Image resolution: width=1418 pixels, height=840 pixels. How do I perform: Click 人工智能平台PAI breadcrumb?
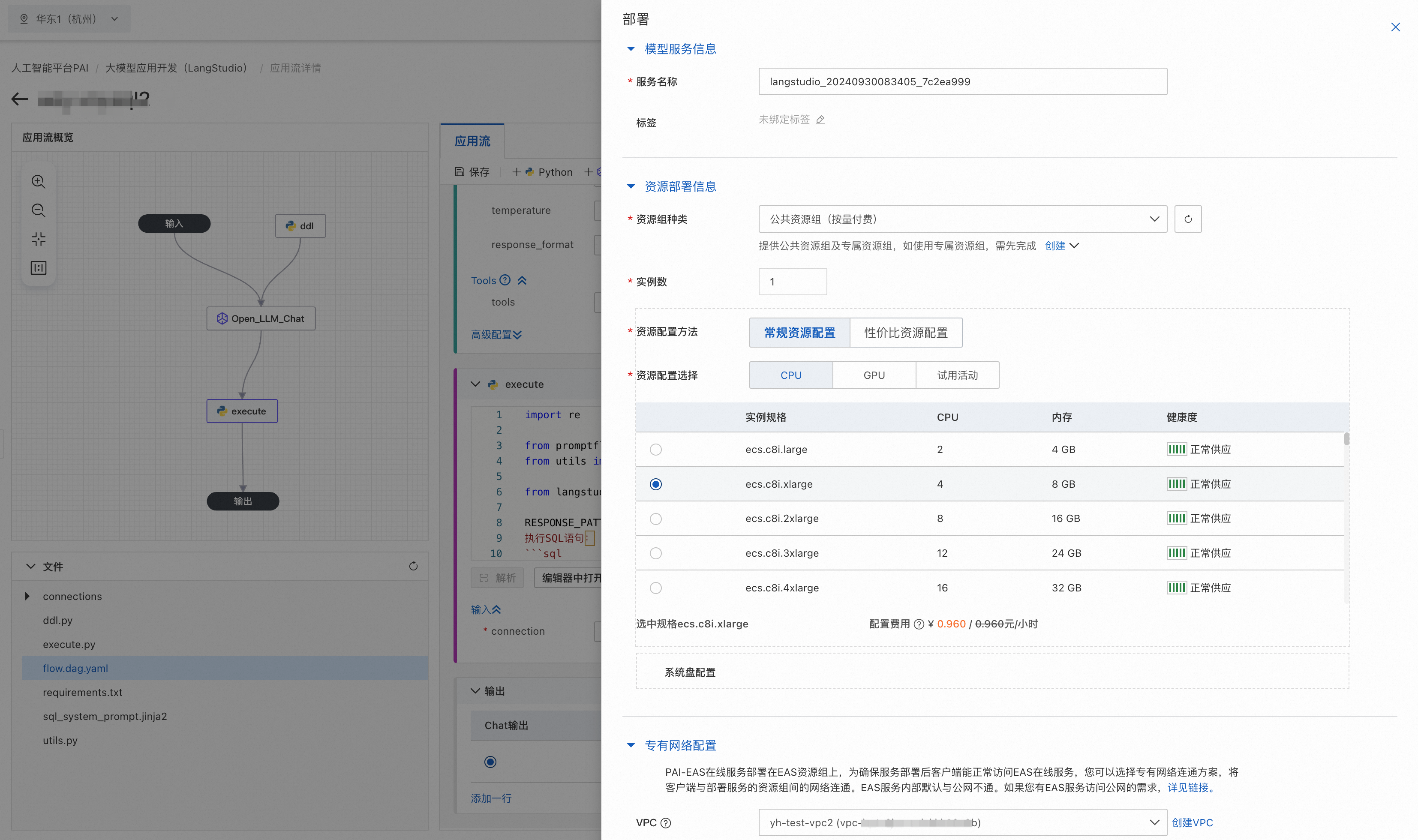(50, 68)
